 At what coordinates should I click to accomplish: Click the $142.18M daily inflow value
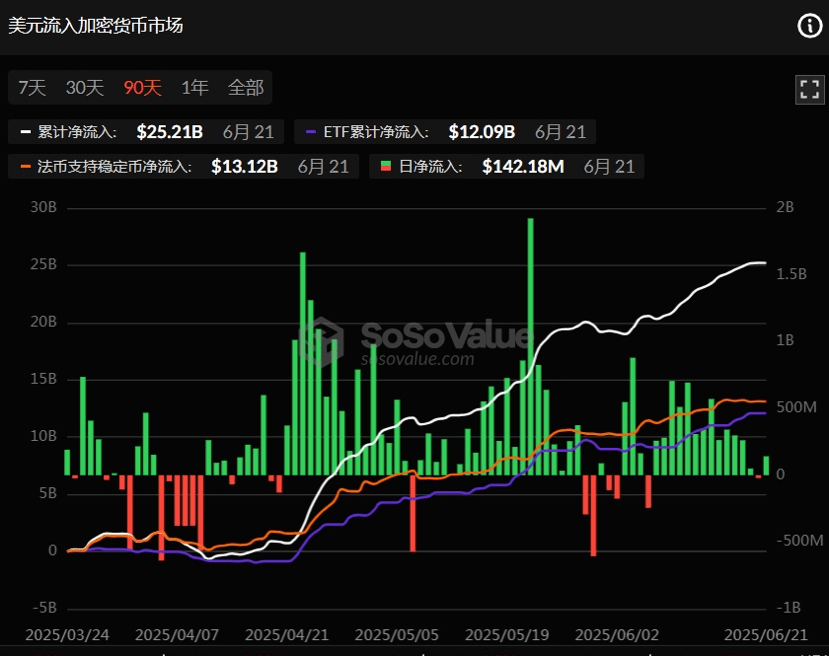coord(523,167)
